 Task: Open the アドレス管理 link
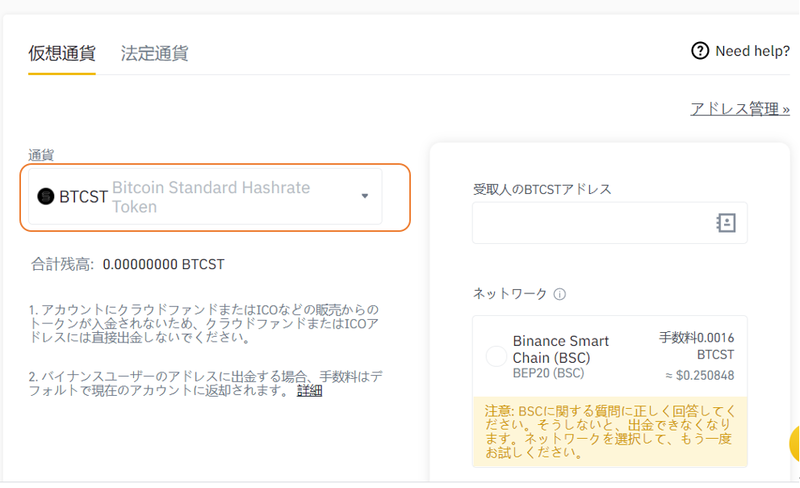tap(740, 109)
